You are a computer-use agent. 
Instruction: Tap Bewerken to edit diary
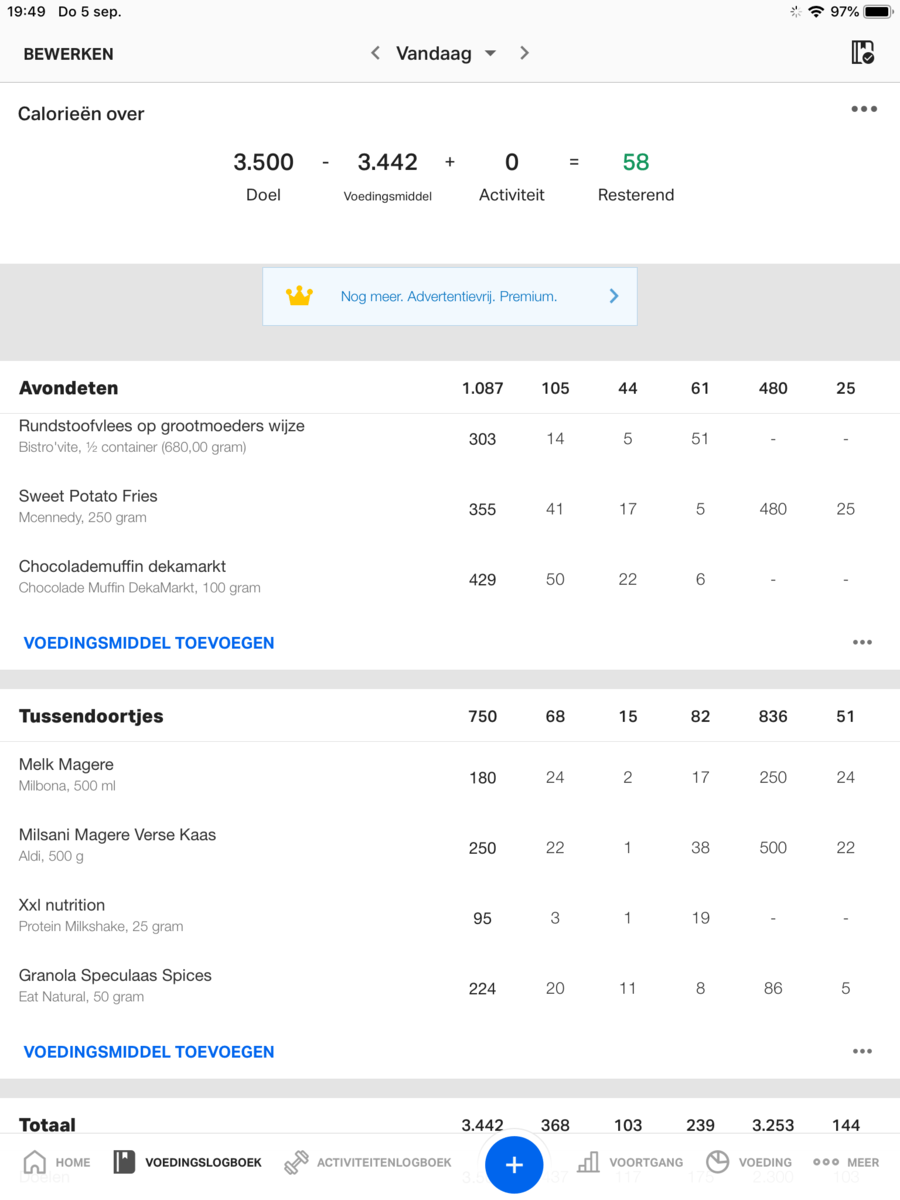(68, 54)
